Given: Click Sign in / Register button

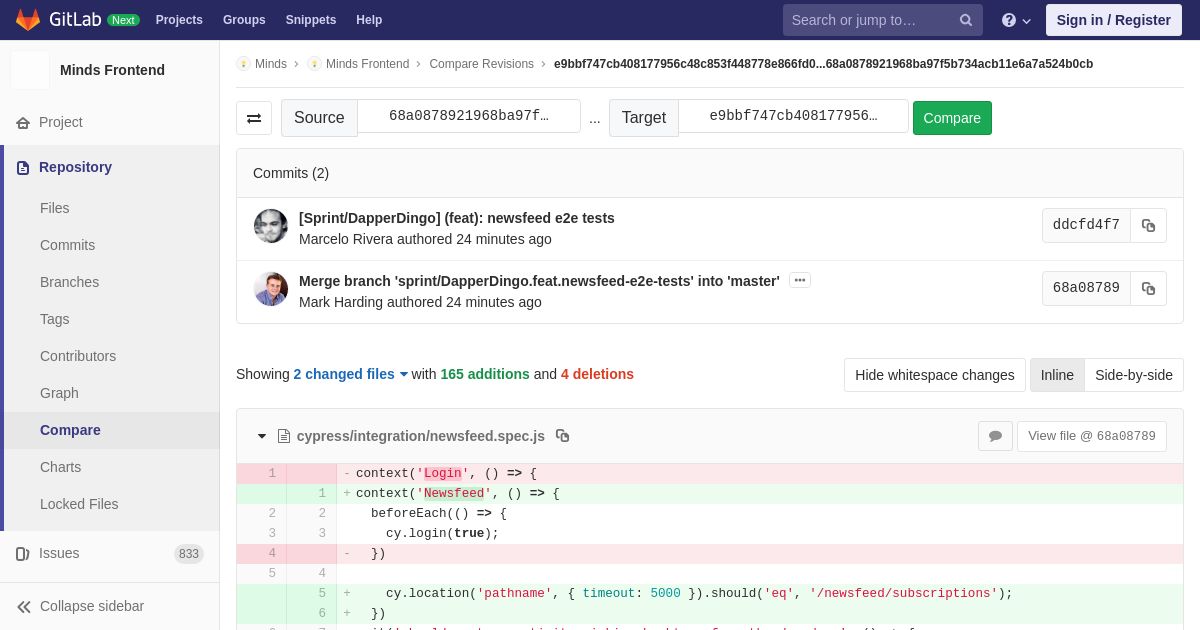Looking at the screenshot, I should 1113,20.
